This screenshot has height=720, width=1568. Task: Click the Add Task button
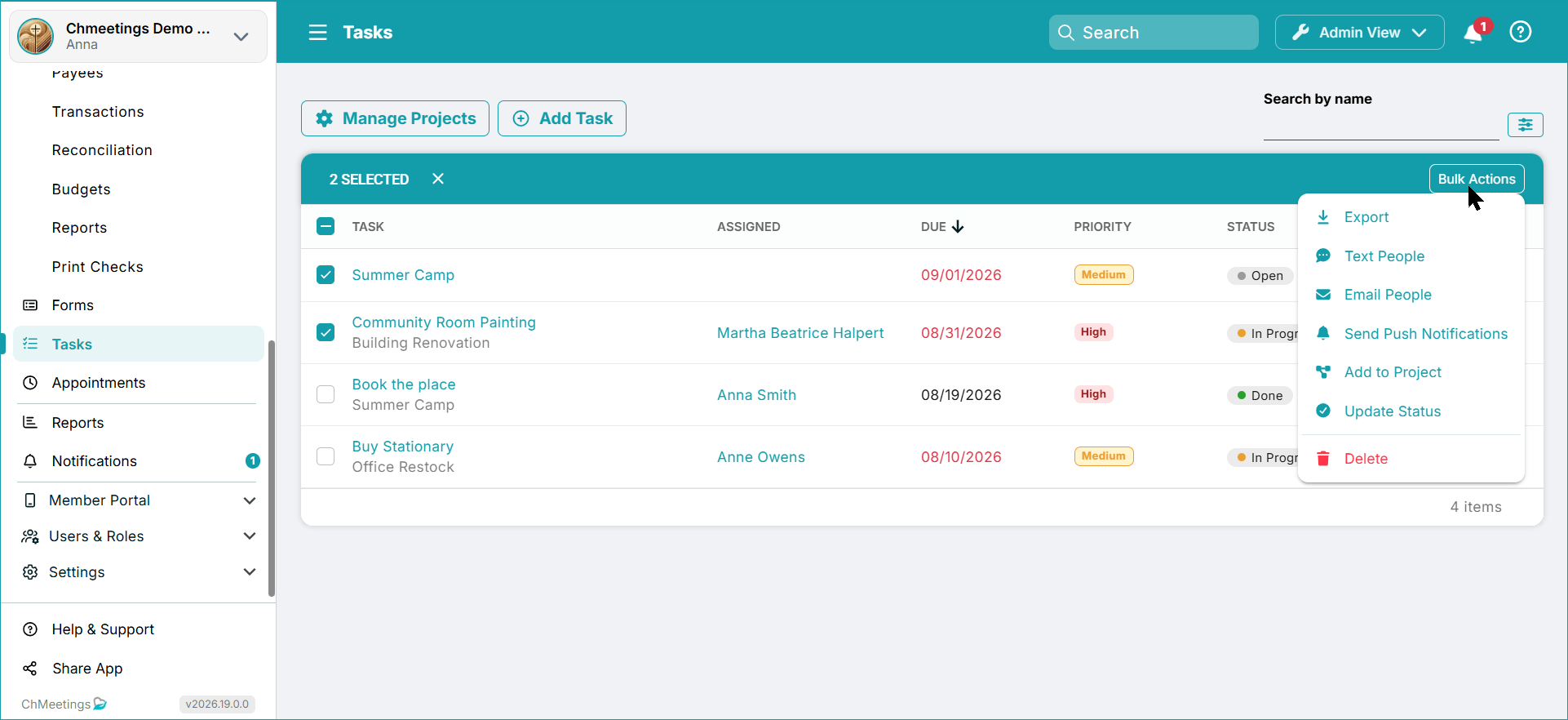(x=562, y=118)
